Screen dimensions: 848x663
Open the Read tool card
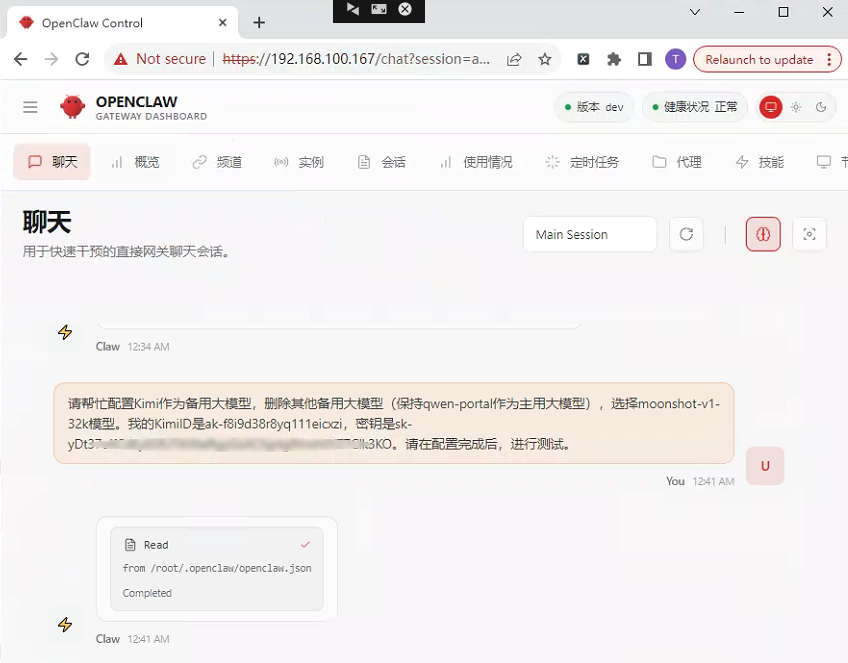pyautogui.click(x=217, y=568)
